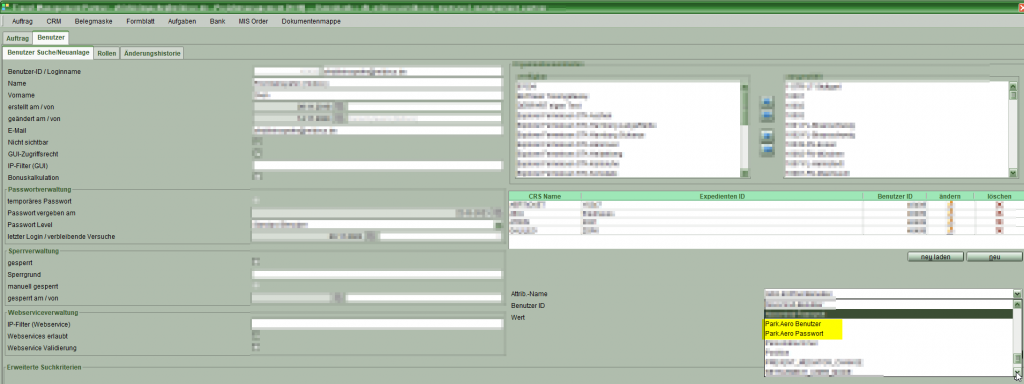Open the Bank menu
The height and width of the screenshot is (384, 1024).
click(217, 22)
